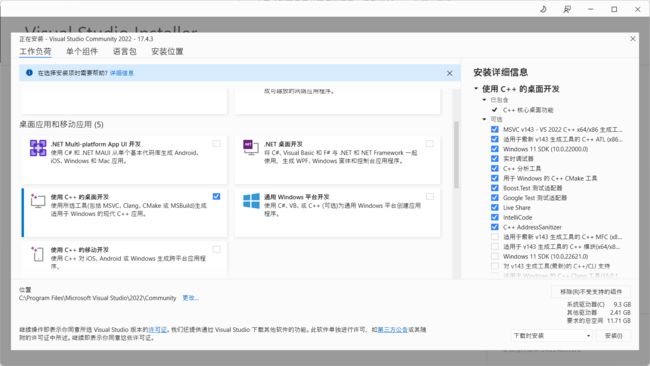Screen dimensions: 650x366
Task: Check Windows 11 SDK (10.0.22621.0)
Action: pyautogui.click(x=495, y=256)
